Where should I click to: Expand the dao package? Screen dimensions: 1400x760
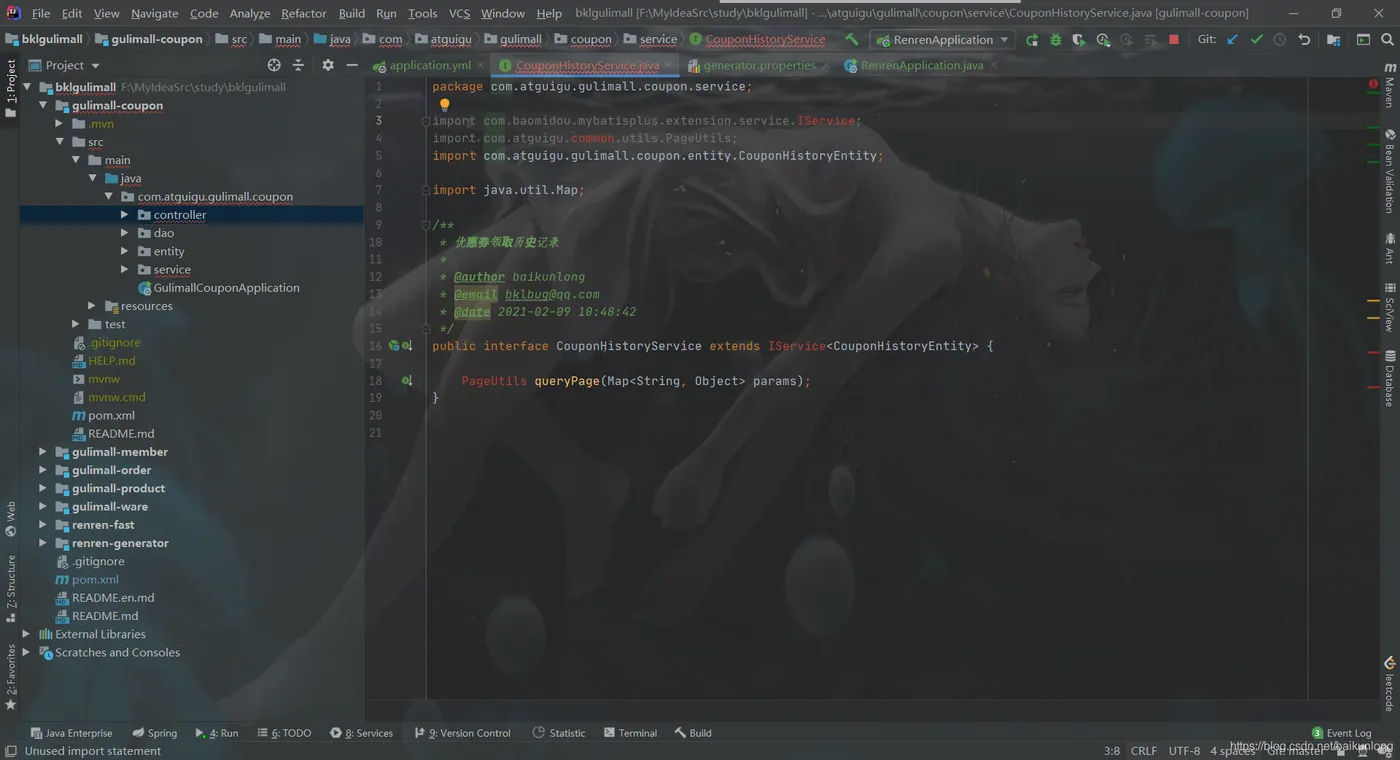pyautogui.click(x=125, y=233)
